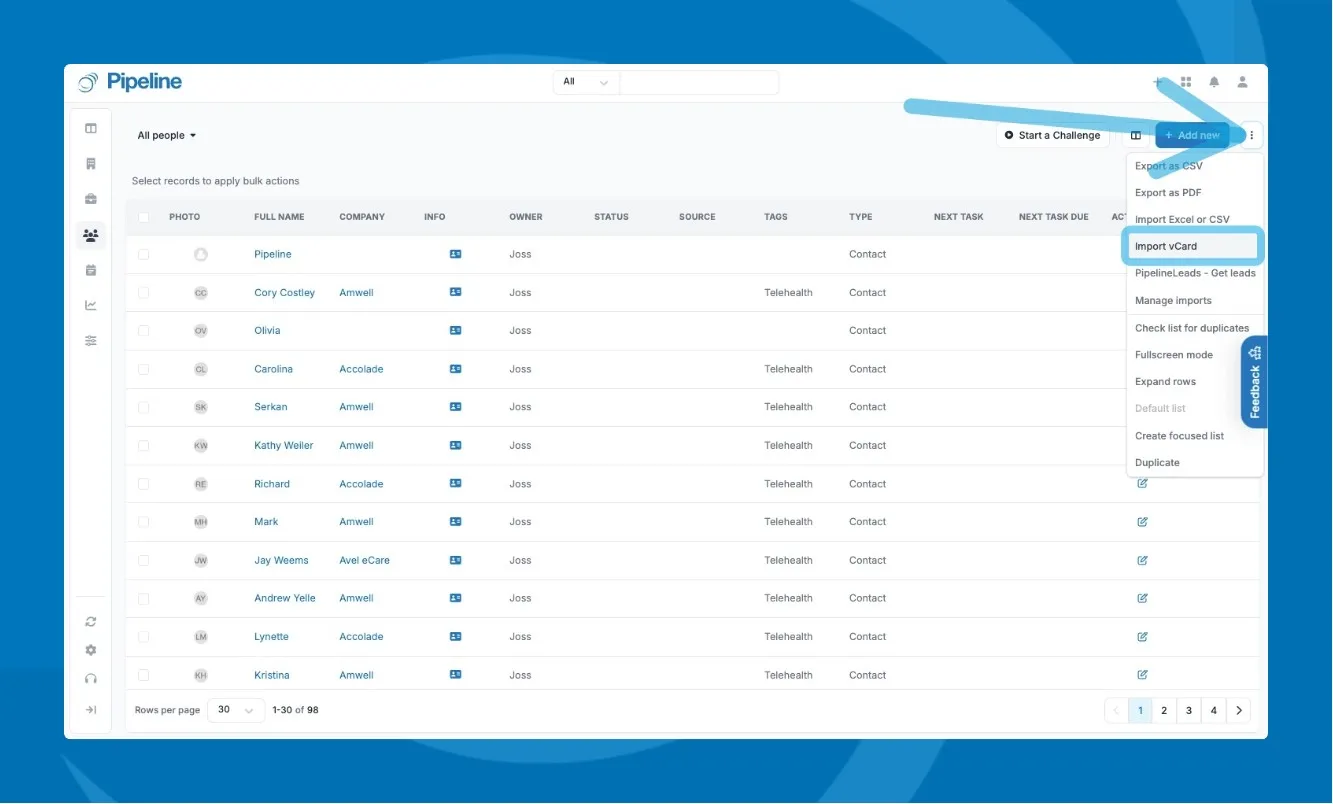Open Cory Costley's contact record
This screenshot has height=804, width=1333.
pyautogui.click(x=284, y=293)
